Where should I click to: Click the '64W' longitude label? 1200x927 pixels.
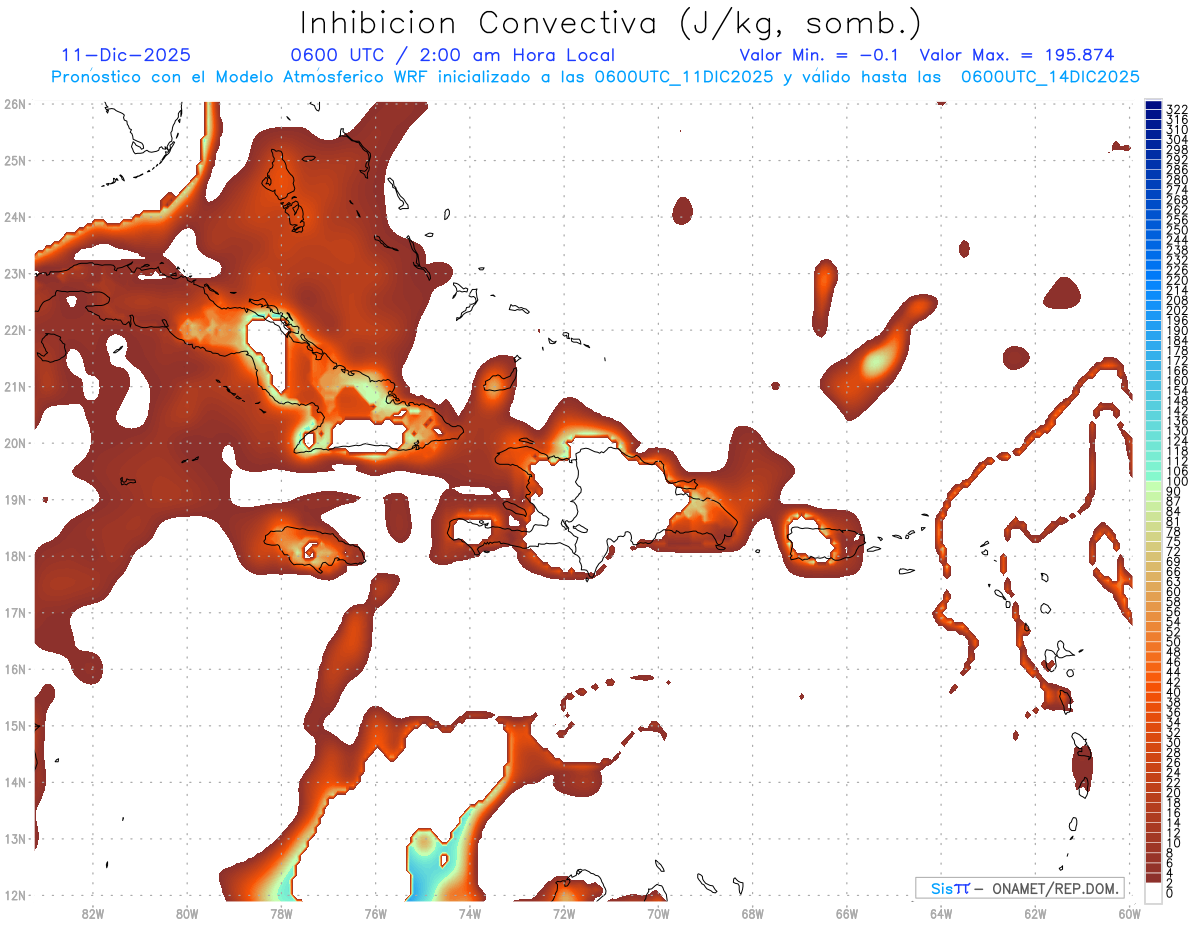coord(941,913)
